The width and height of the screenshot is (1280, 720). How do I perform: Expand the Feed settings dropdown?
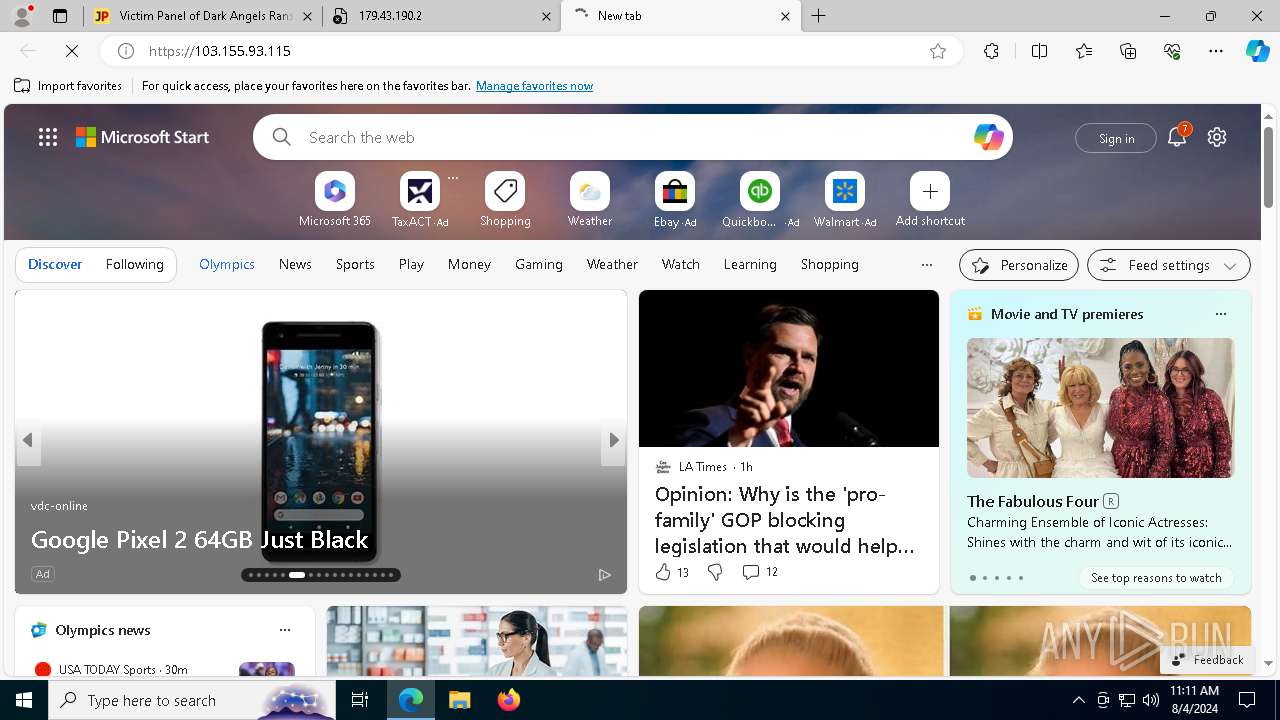1168,265
